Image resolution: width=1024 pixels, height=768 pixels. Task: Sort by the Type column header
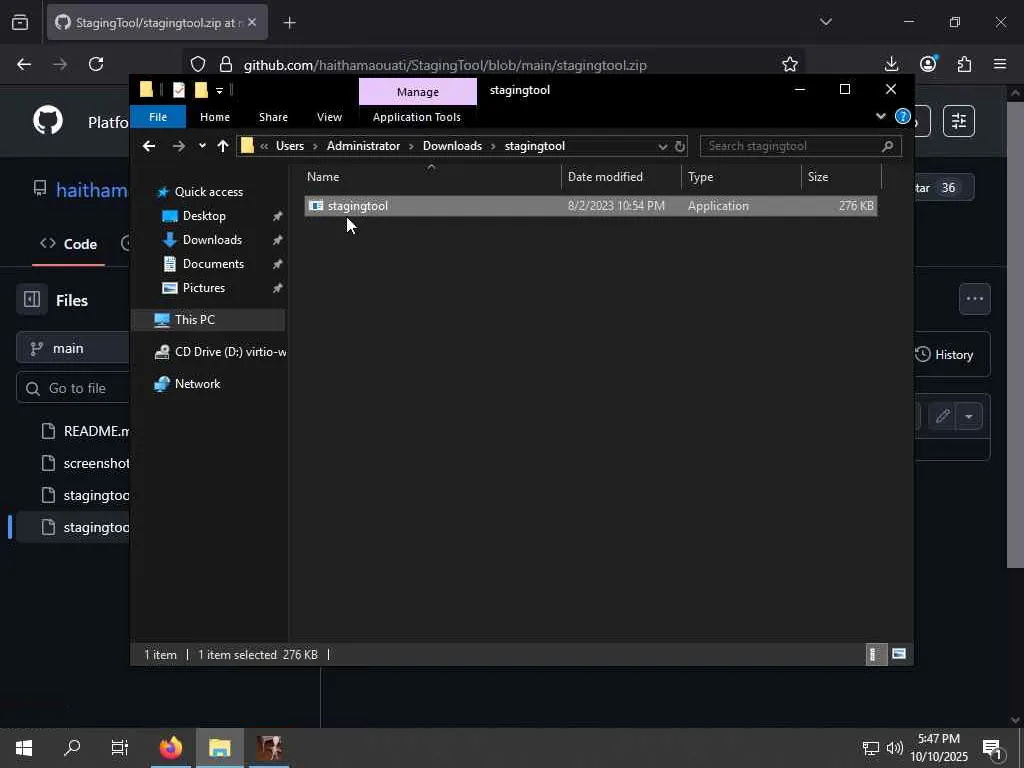pyautogui.click(x=741, y=177)
